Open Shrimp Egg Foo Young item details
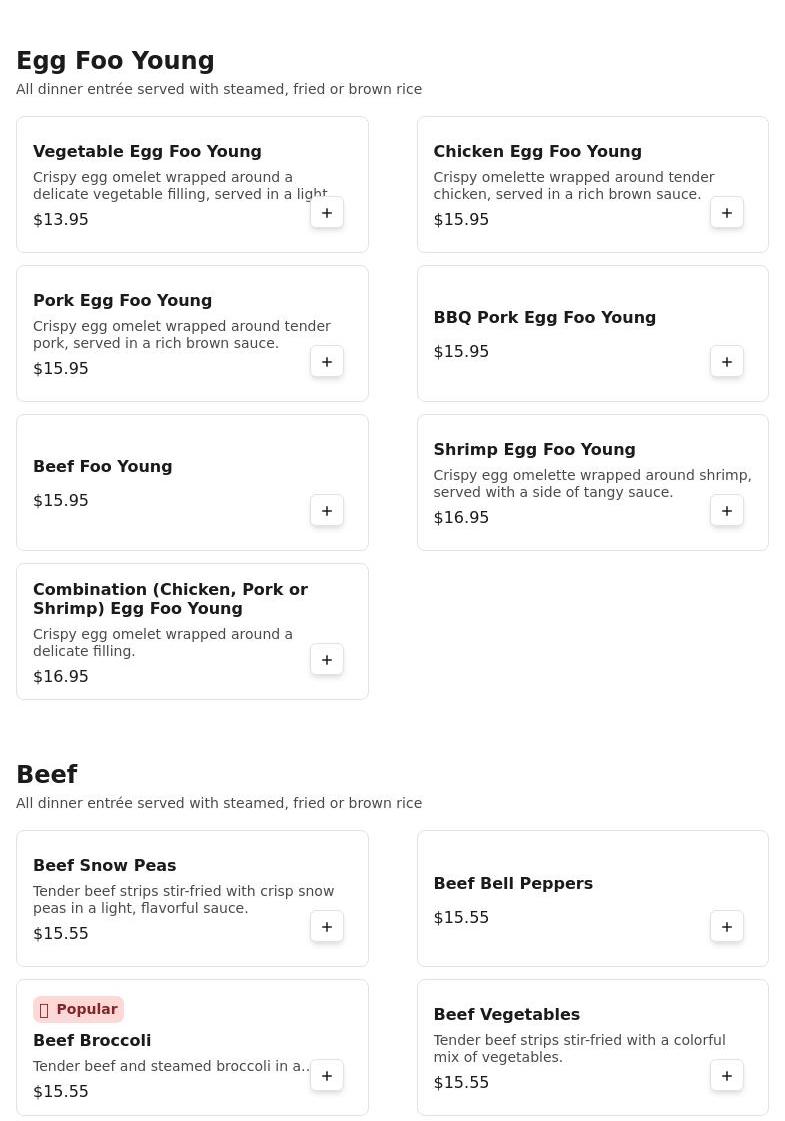This screenshot has height=1121, width=785. tap(534, 449)
